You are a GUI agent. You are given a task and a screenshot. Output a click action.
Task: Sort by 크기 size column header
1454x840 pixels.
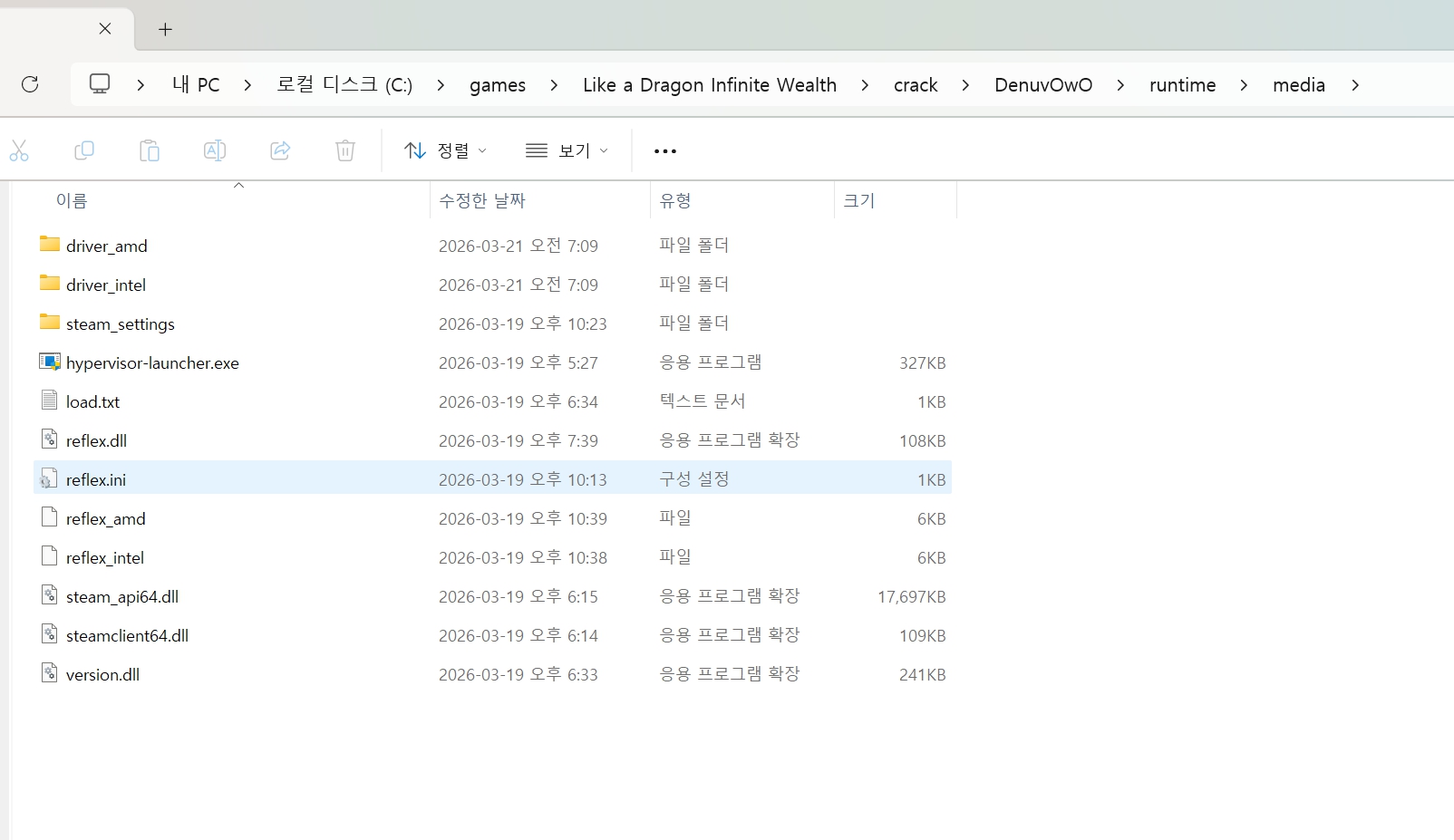(x=858, y=200)
